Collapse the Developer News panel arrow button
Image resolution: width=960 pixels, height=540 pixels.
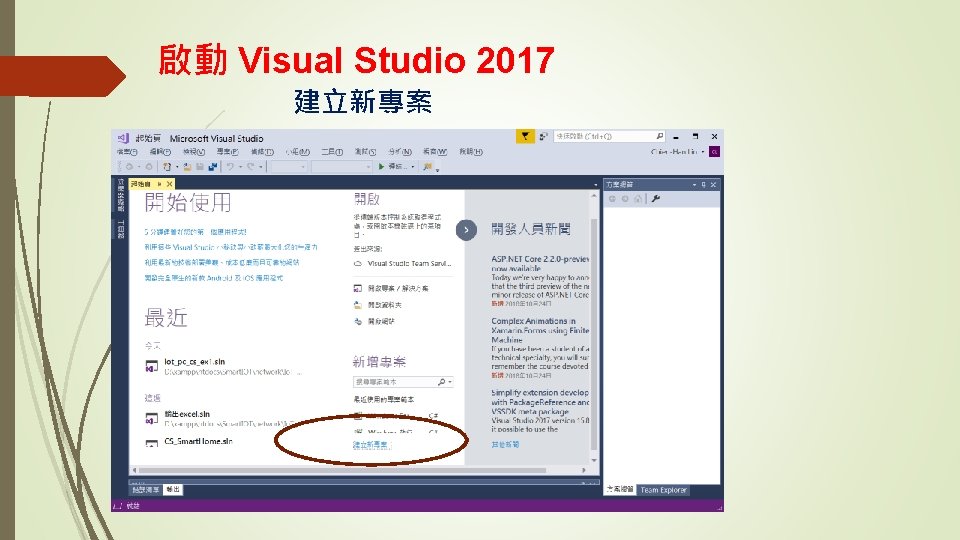466,230
